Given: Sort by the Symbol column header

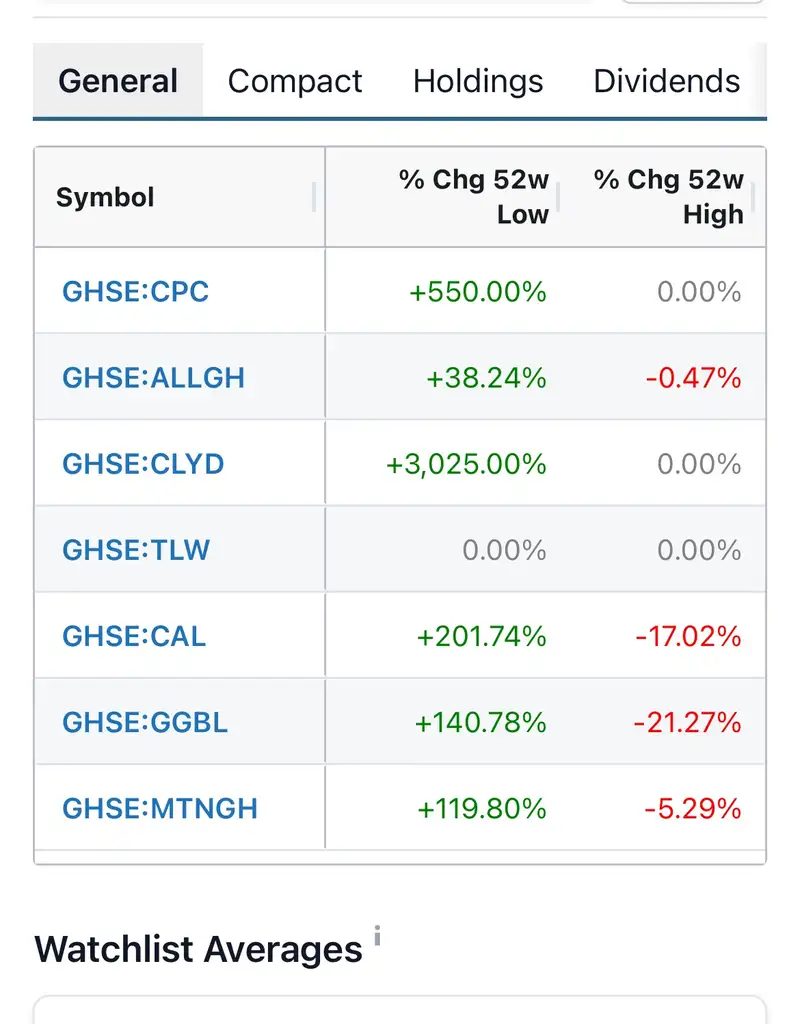Looking at the screenshot, I should pos(105,197).
